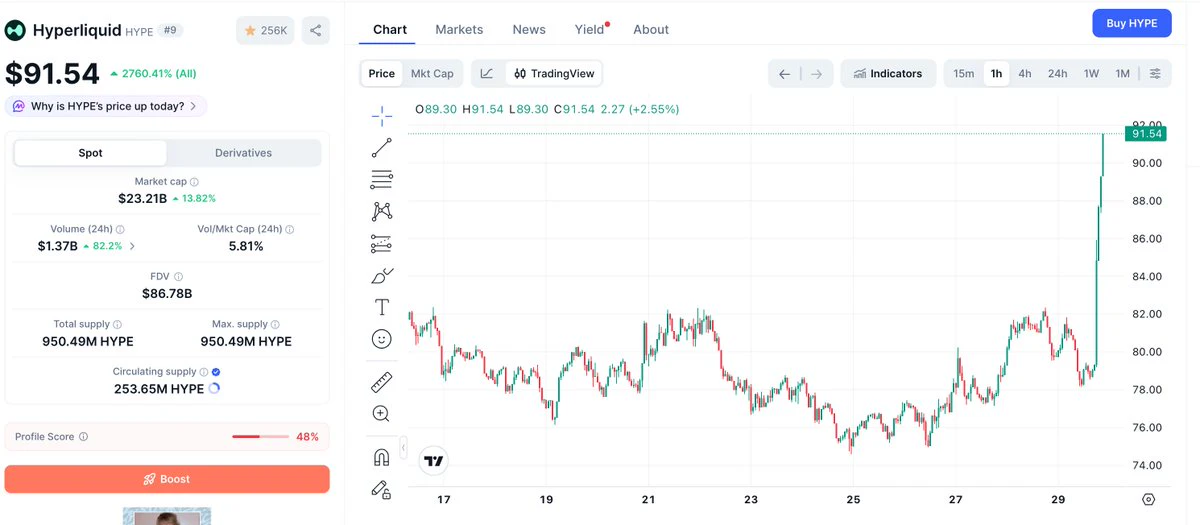Switch to Derivatives data
Viewport: 1200px width, 525px height.
(243, 153)
